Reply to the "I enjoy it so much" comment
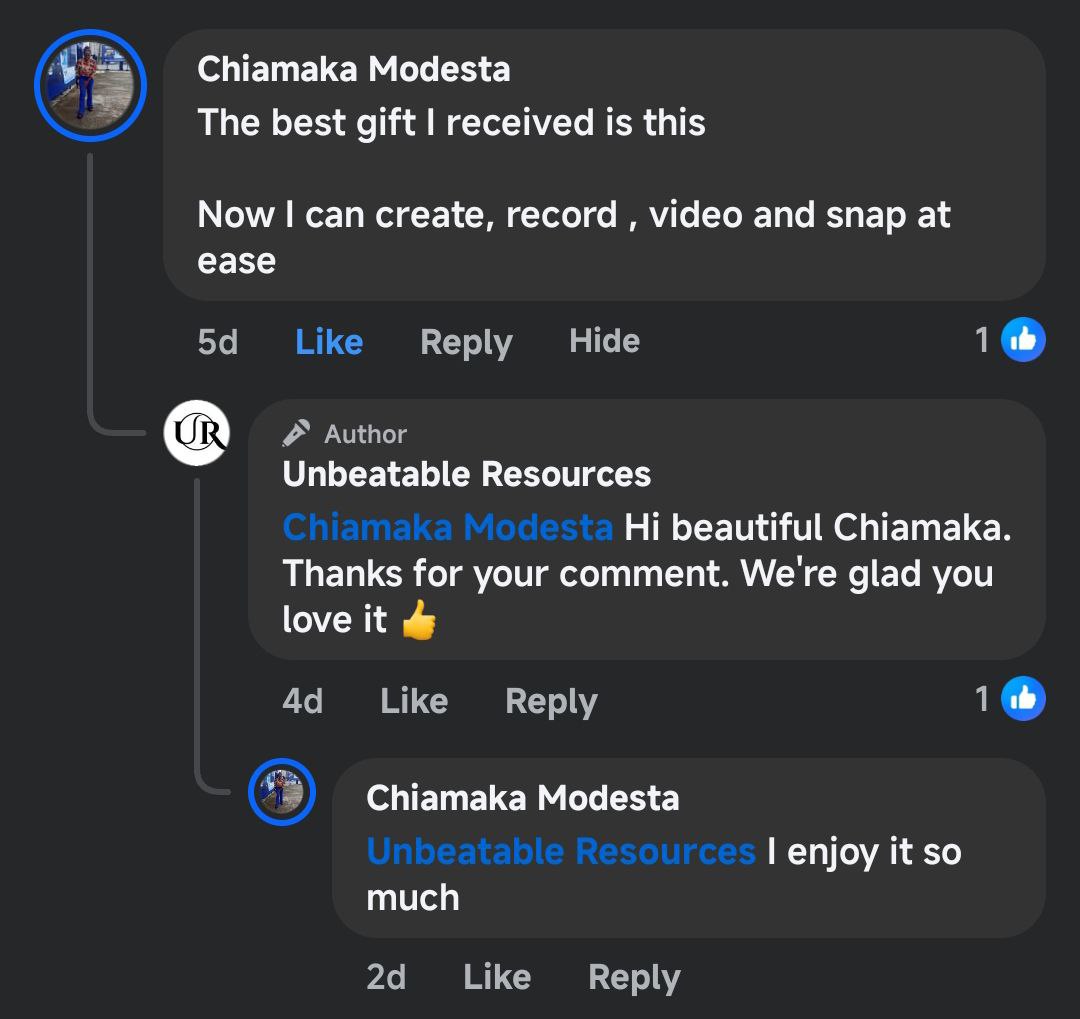 pos(634,977)
